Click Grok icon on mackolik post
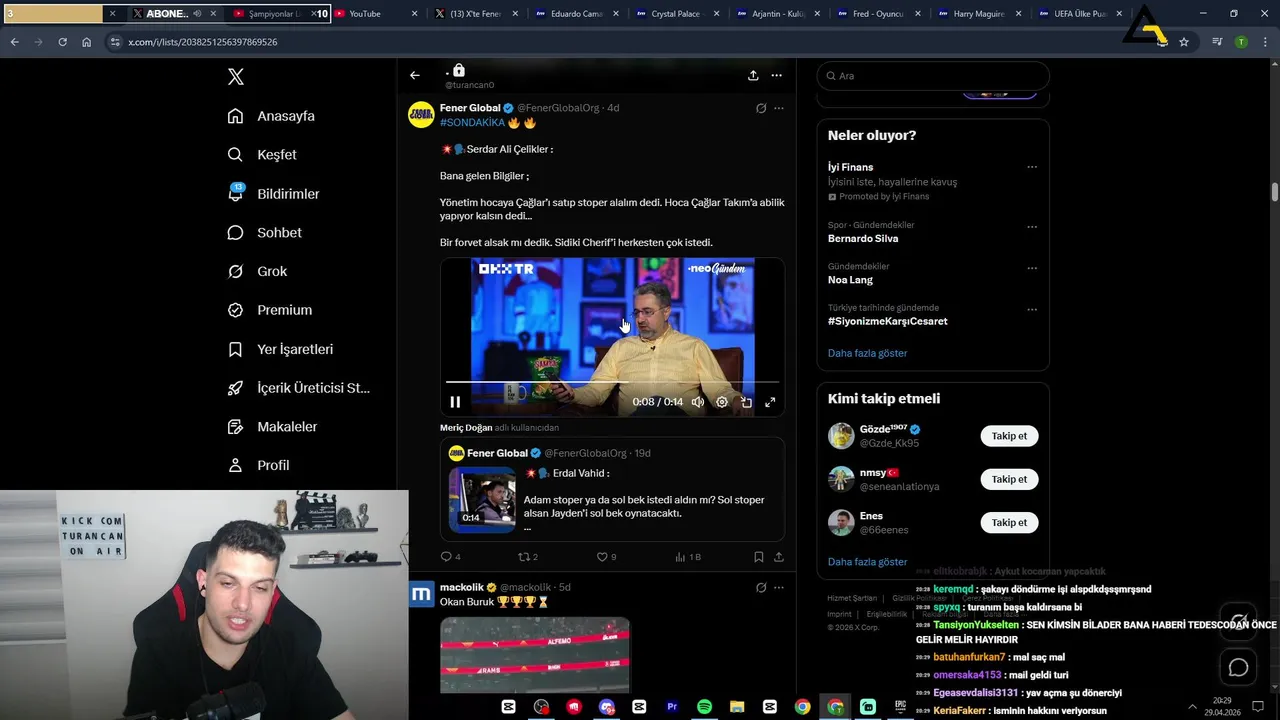The width and height of the screenshot is (1280, 720). [761, 588]
